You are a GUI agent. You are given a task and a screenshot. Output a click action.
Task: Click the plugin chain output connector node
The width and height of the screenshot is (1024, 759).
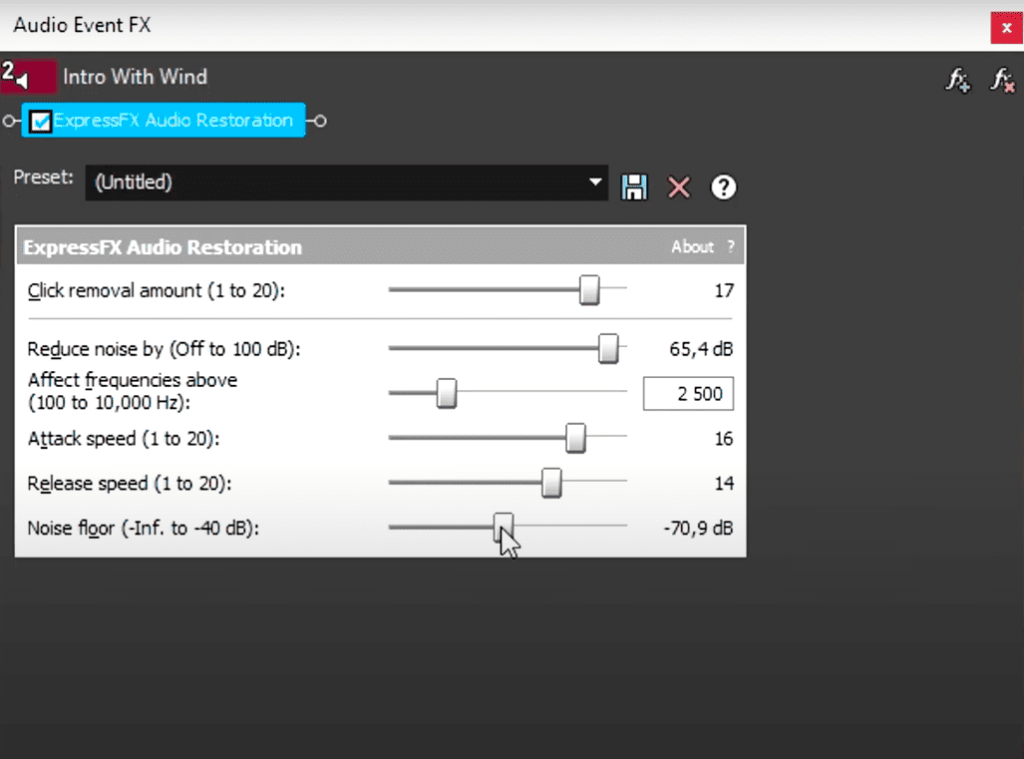point(319,121)
